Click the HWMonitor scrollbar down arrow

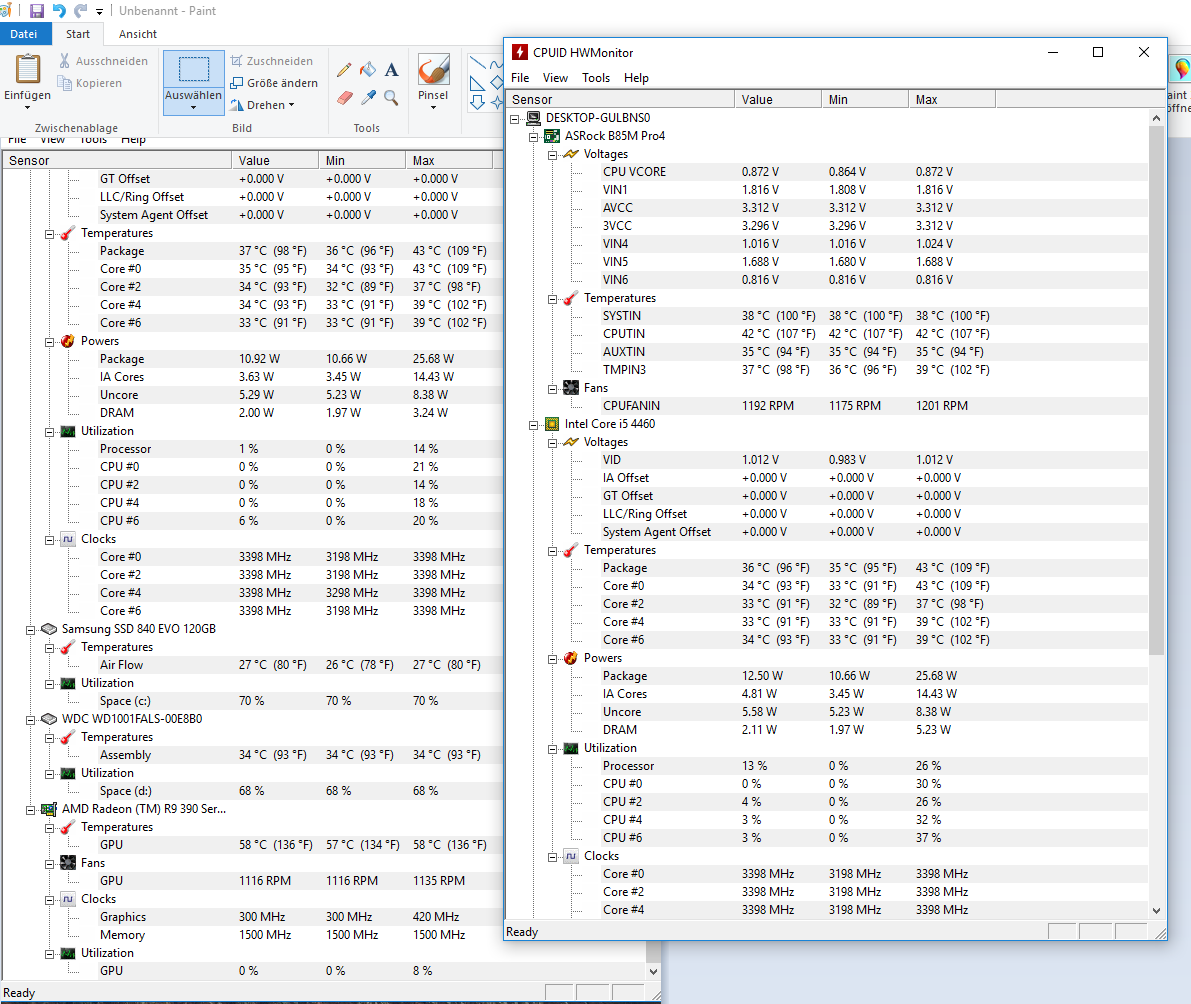click(1156, 911)
